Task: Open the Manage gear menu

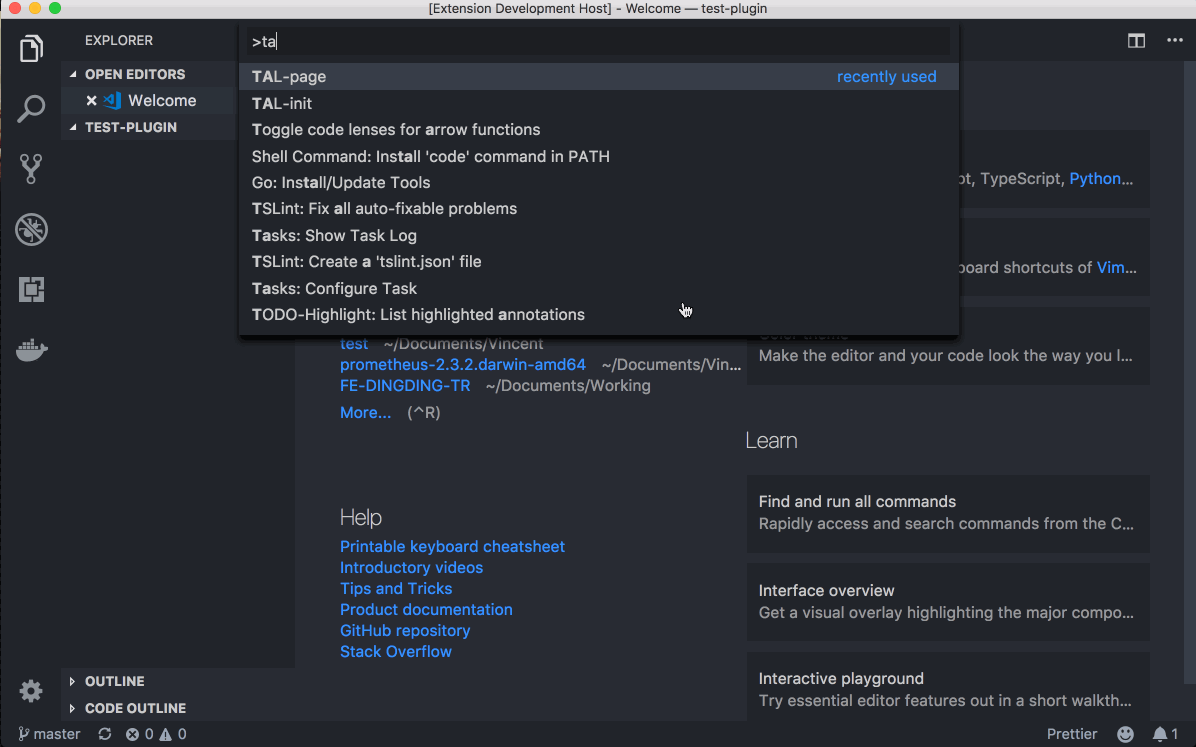Action: 31,691
